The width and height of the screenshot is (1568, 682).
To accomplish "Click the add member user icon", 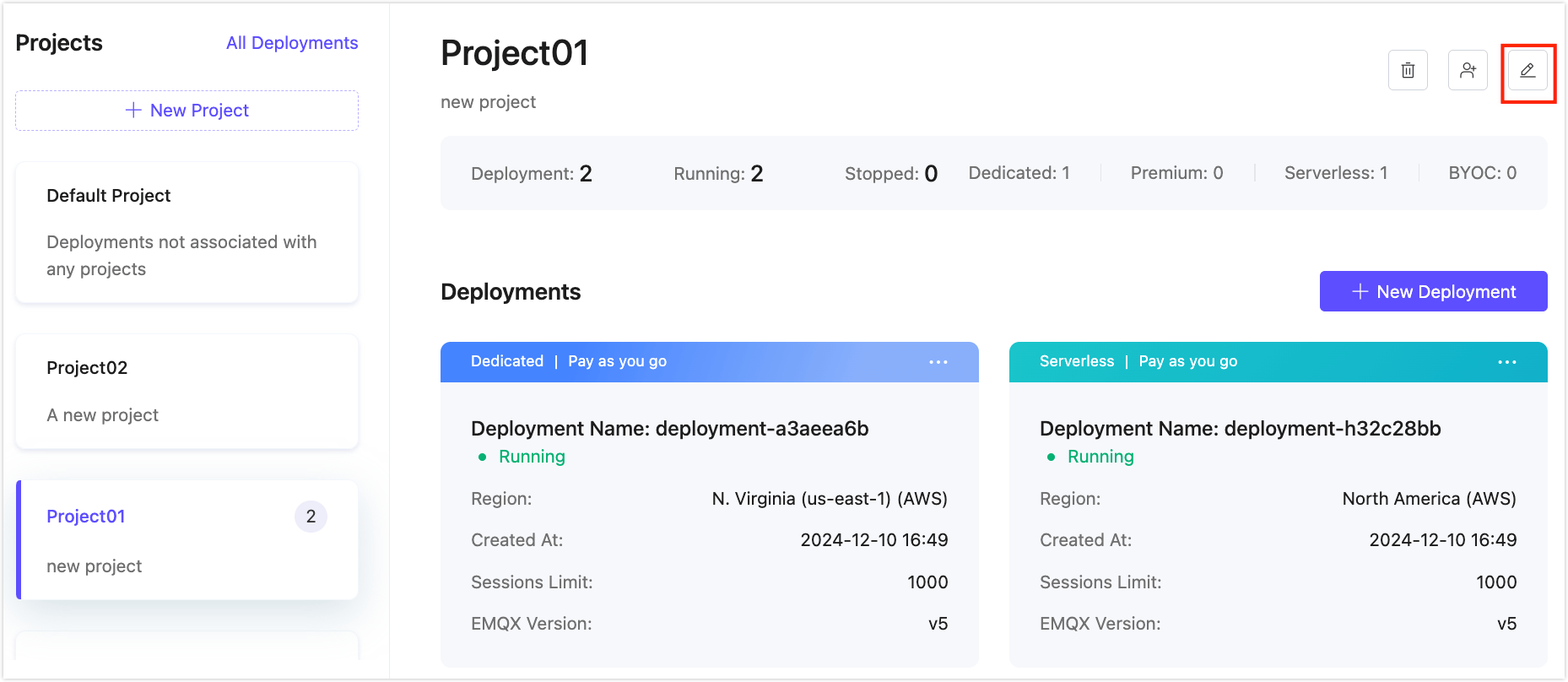I will click(1468, 70).
